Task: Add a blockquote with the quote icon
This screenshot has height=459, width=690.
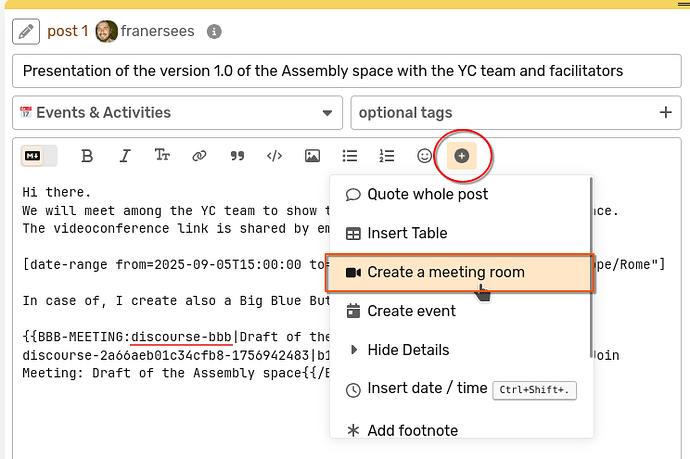Action: (x=237, y=156)
